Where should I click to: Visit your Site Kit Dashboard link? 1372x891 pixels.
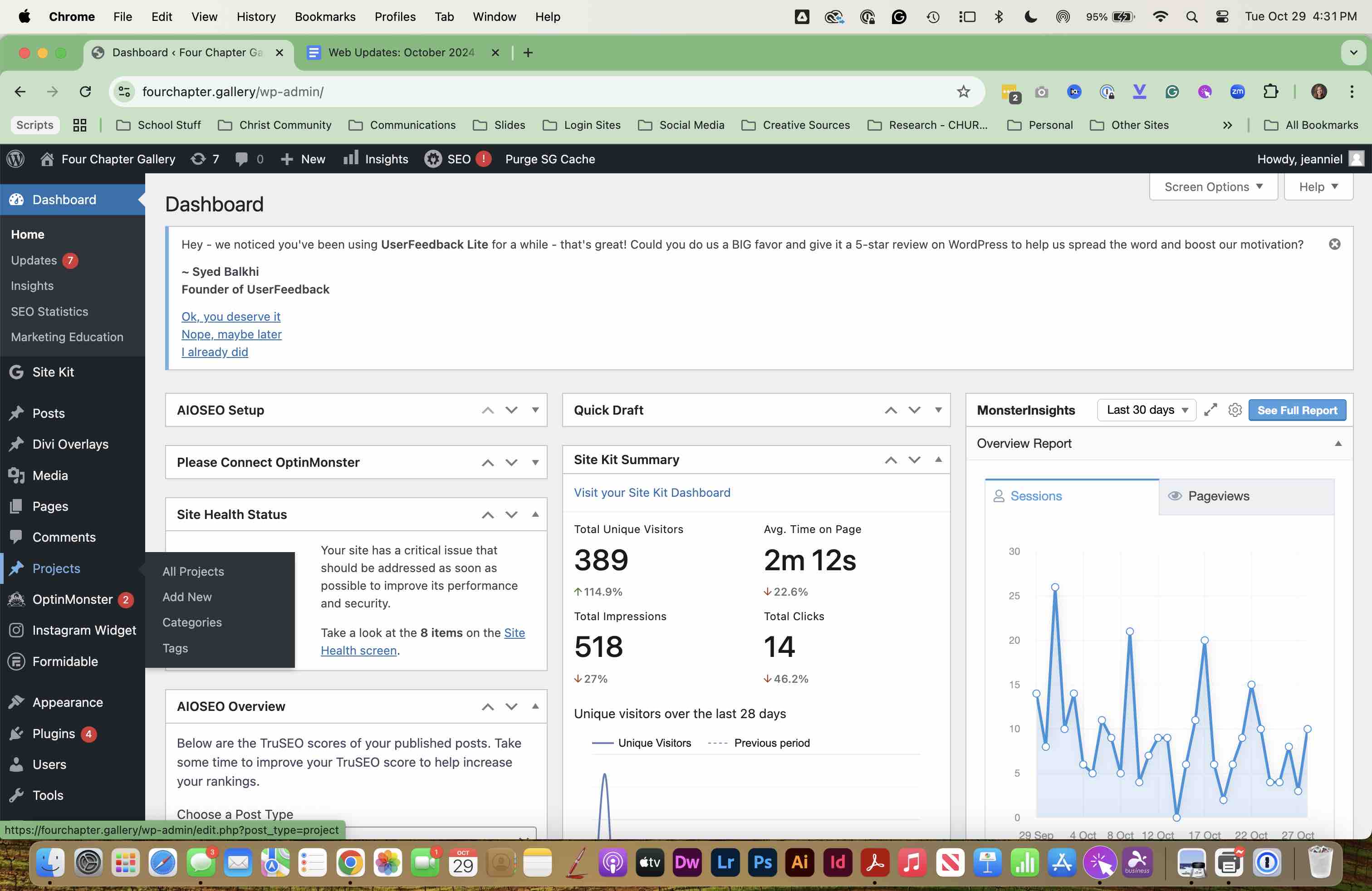[652, 492]
